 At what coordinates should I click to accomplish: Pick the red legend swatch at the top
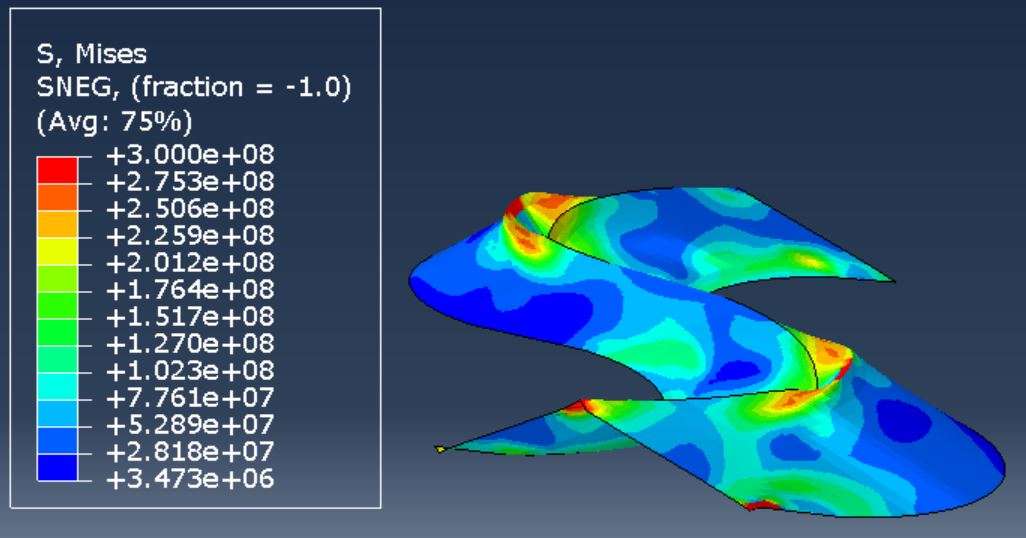tap(58, 170)
